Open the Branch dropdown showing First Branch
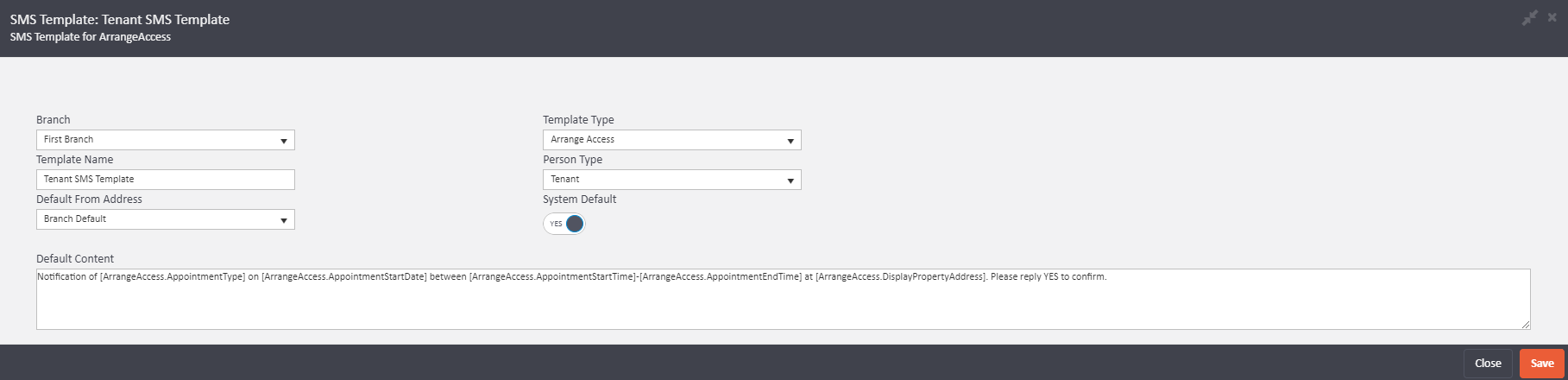The image size is (1568, 380). coord(165,140)
